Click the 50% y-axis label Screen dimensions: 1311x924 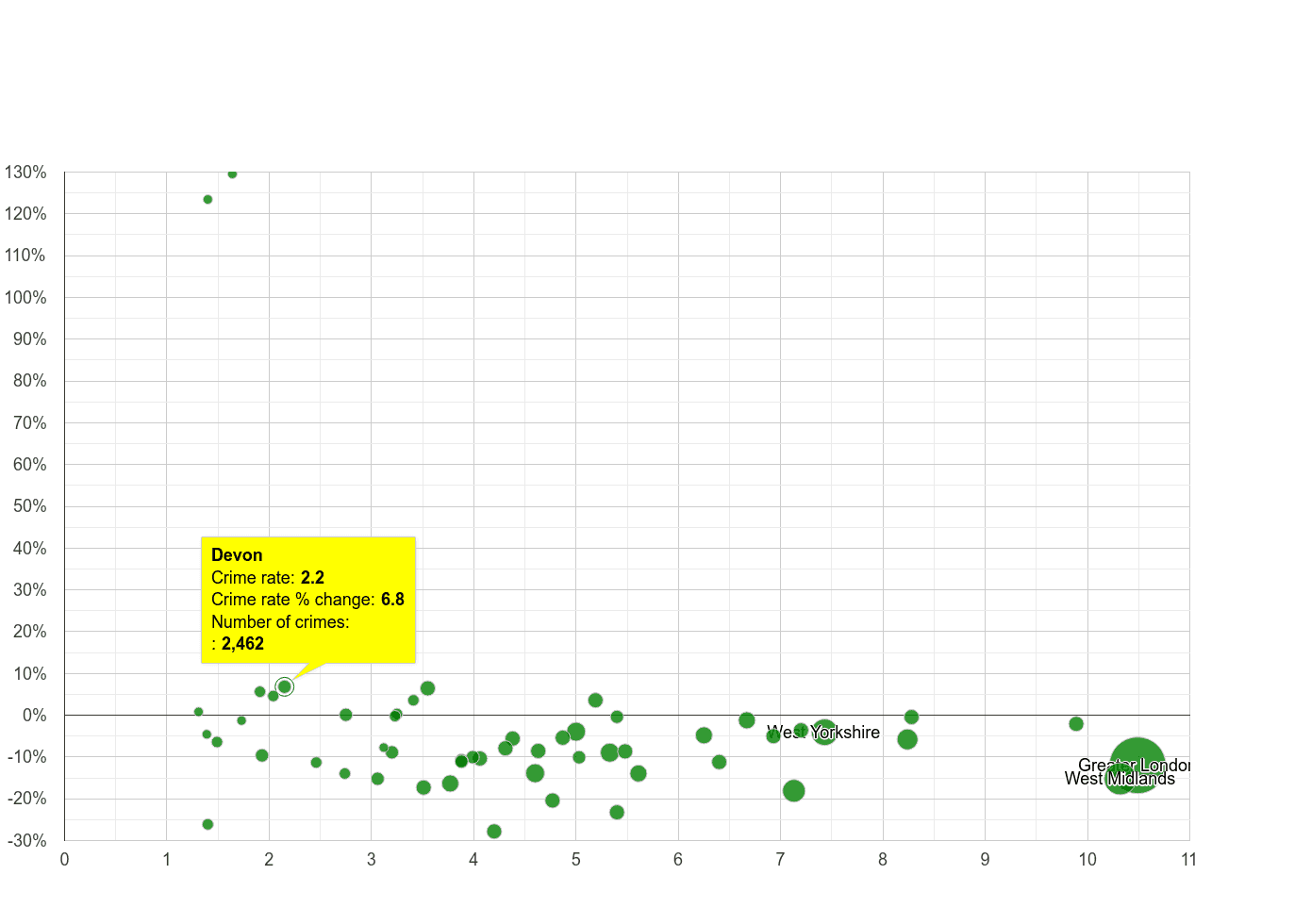tap(29, 506)
